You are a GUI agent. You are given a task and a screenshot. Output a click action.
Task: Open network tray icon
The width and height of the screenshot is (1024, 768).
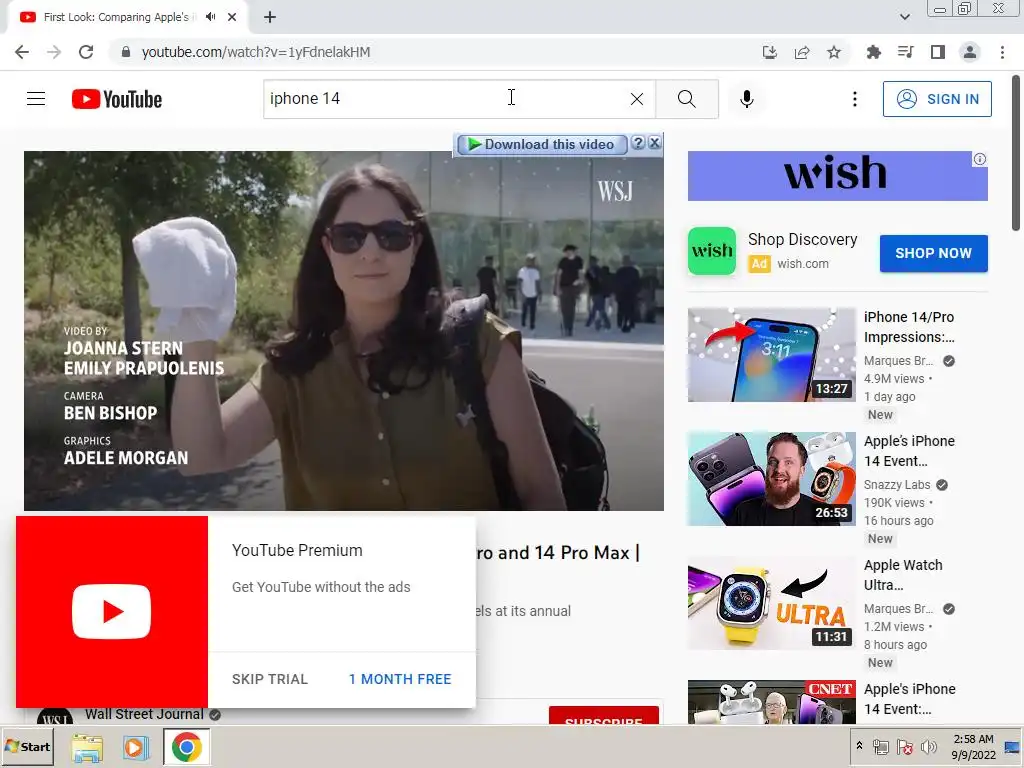(880, 746)
